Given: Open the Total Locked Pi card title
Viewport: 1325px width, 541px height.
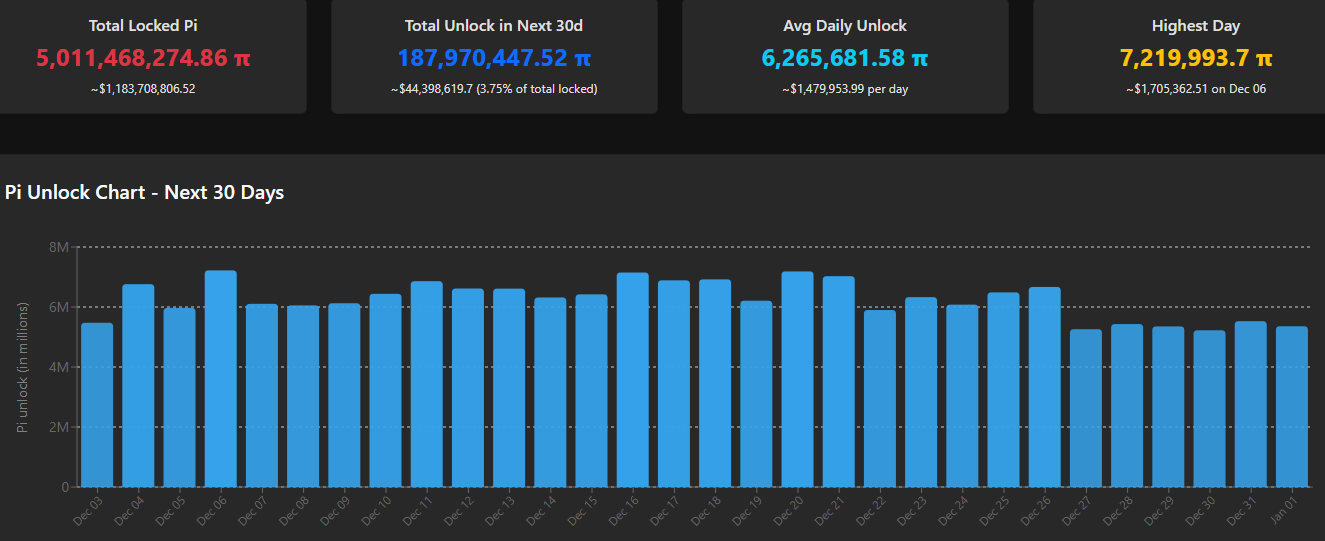Looking at the screenshot, I should [143, 26].
